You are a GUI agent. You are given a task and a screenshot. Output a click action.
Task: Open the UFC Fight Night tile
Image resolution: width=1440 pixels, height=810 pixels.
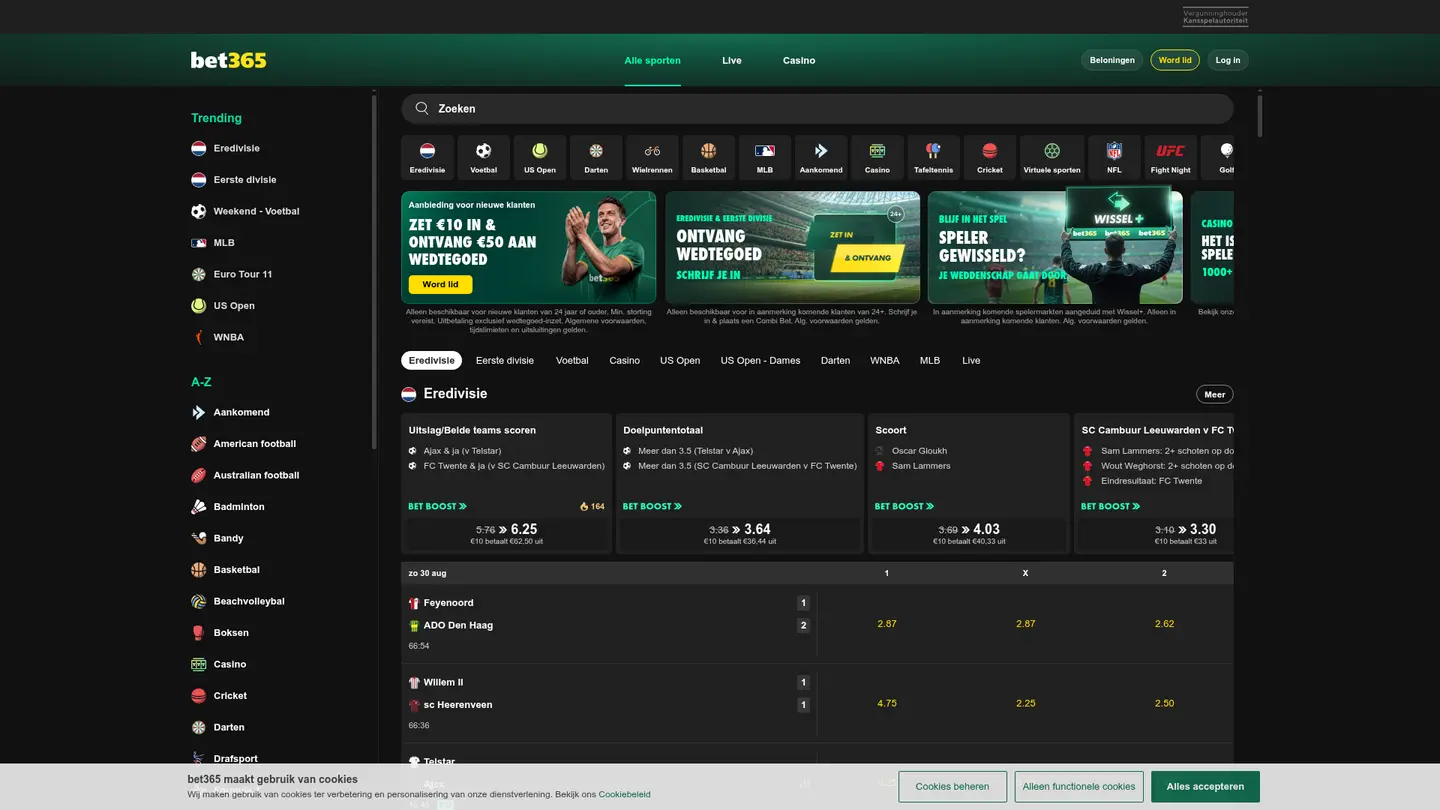(x=1171, y=158)
